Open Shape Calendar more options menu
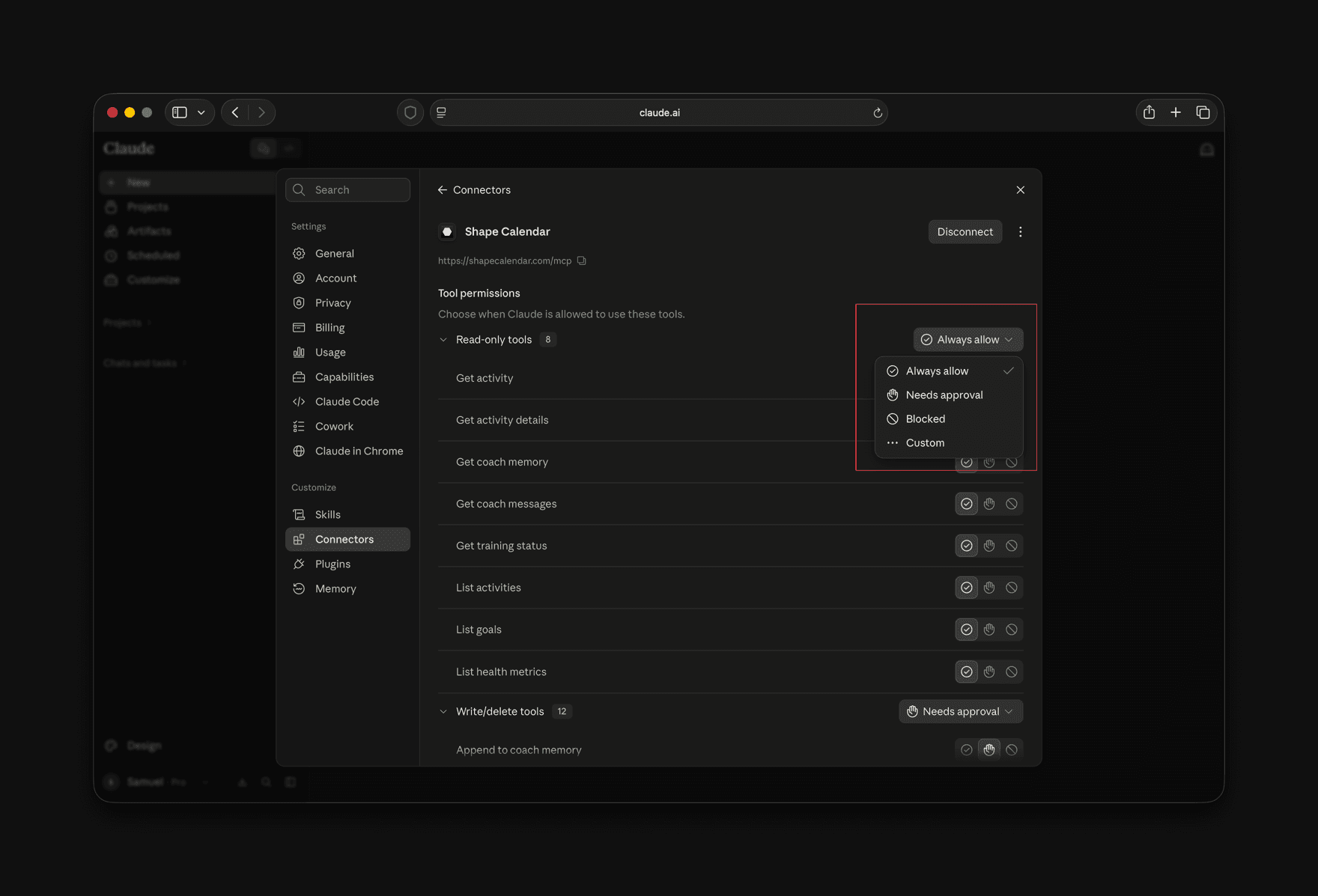This screenshot has width=1318, height=896. (x=1020, y=231)
